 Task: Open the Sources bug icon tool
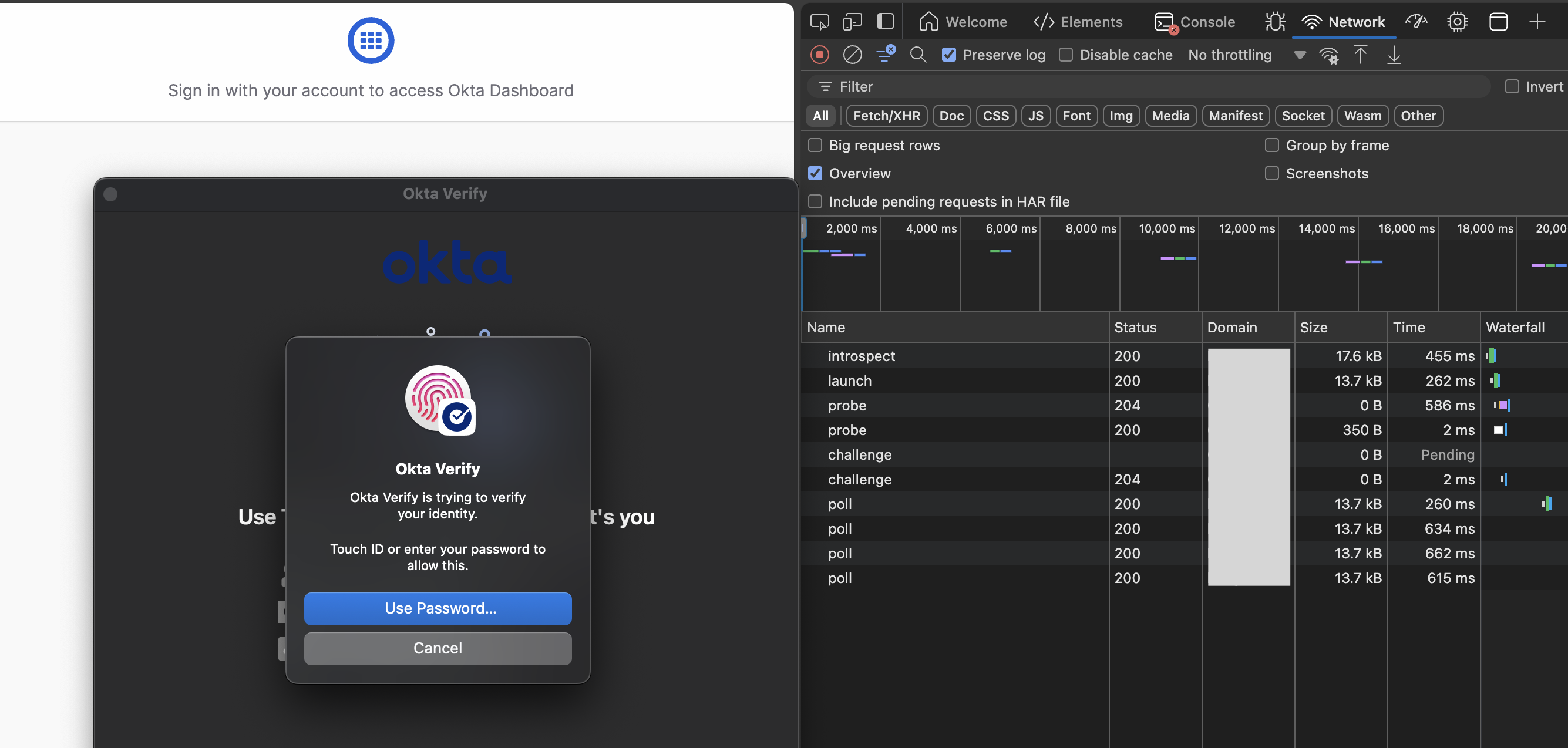1274,22
